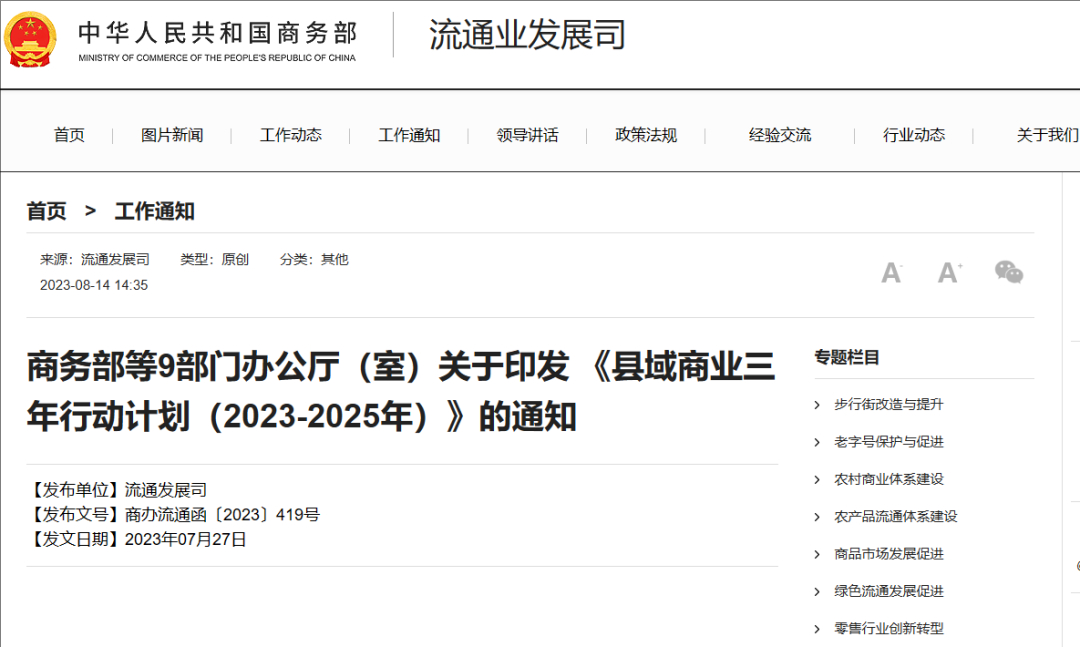Click article title 商务部等9部门办公厅

click(401, 391)
